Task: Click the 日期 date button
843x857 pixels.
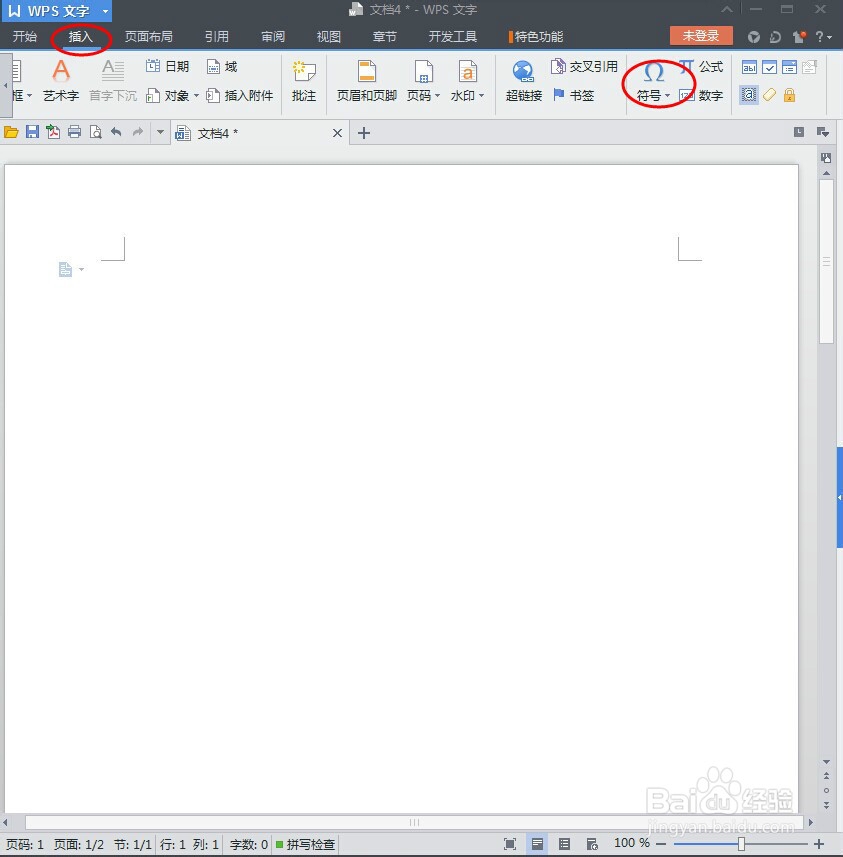Action: coord(167,67)
